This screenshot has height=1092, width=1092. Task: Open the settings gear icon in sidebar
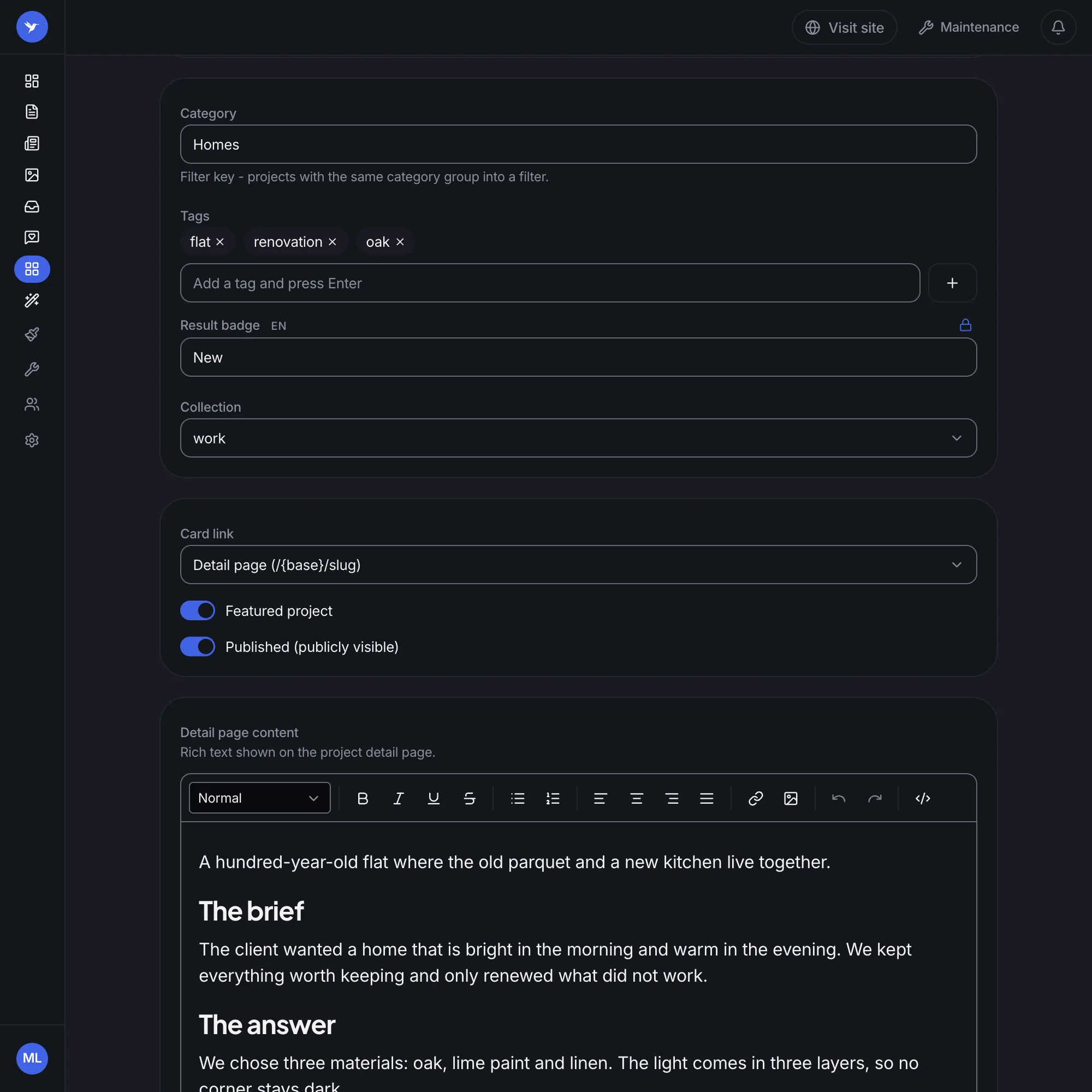tap(32, 440)
